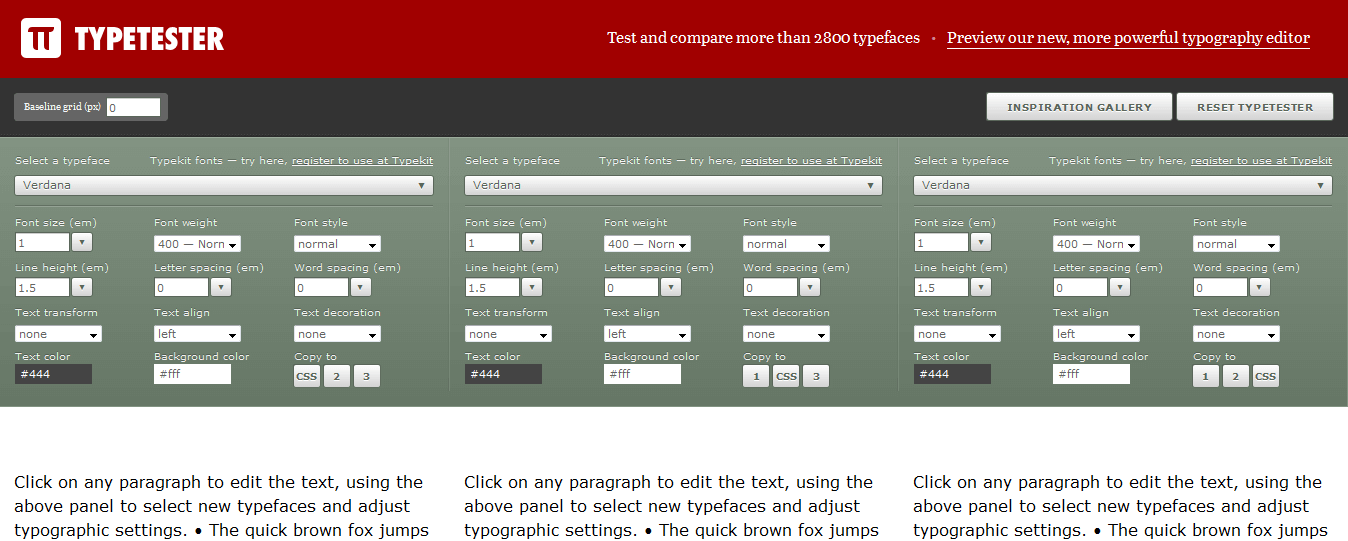Image resolution: width=1348 pixels, height=541 pixels.
Task: Copy first column settings to column 2
Action: coord(336,377)
